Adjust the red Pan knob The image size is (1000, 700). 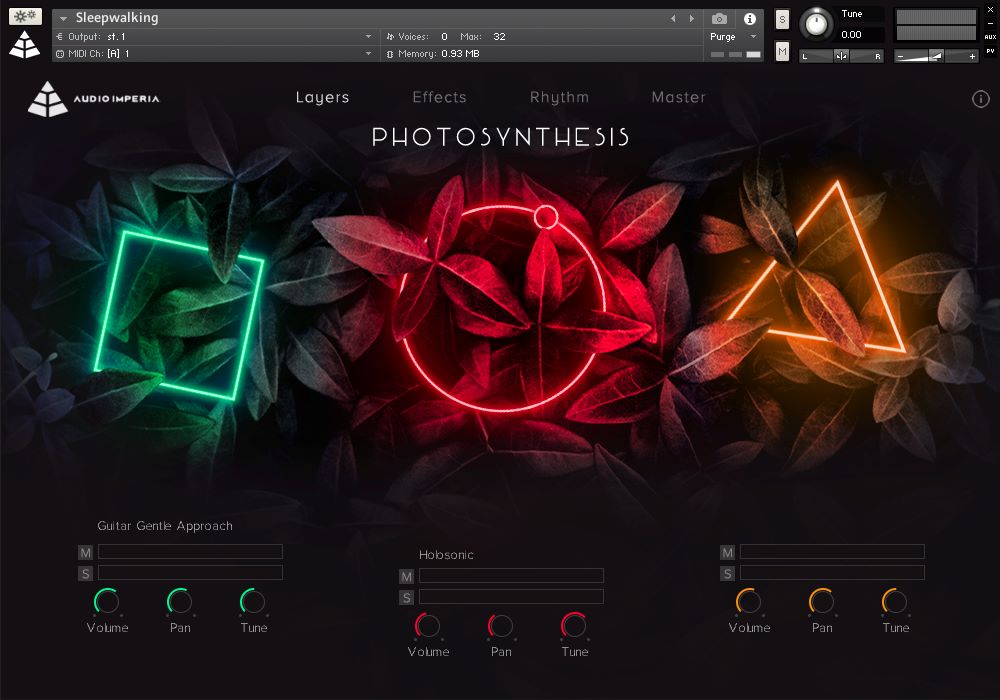coord(501,625)
